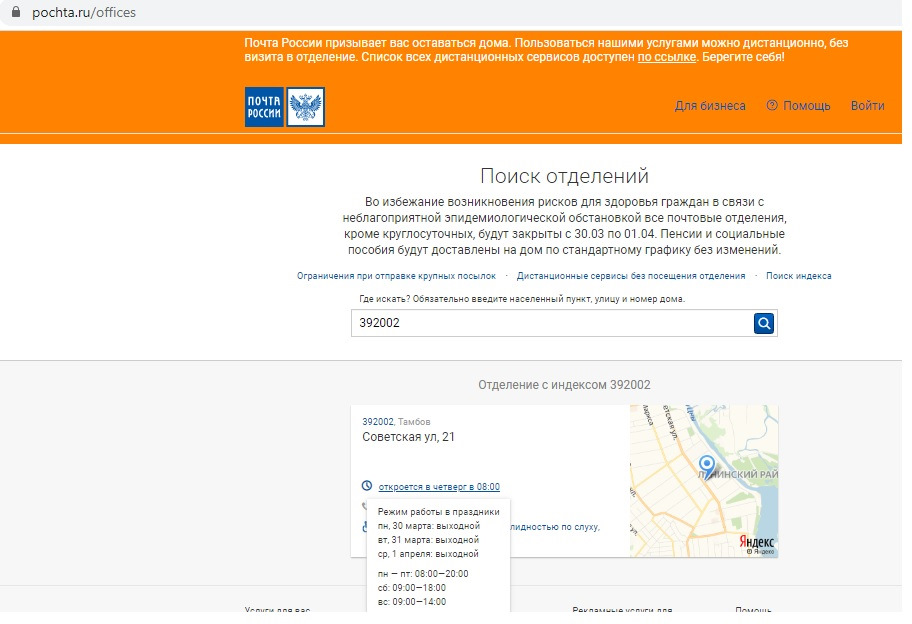Toggle 'откроется в четверг в 08:00' schedule

click(439, 487)
